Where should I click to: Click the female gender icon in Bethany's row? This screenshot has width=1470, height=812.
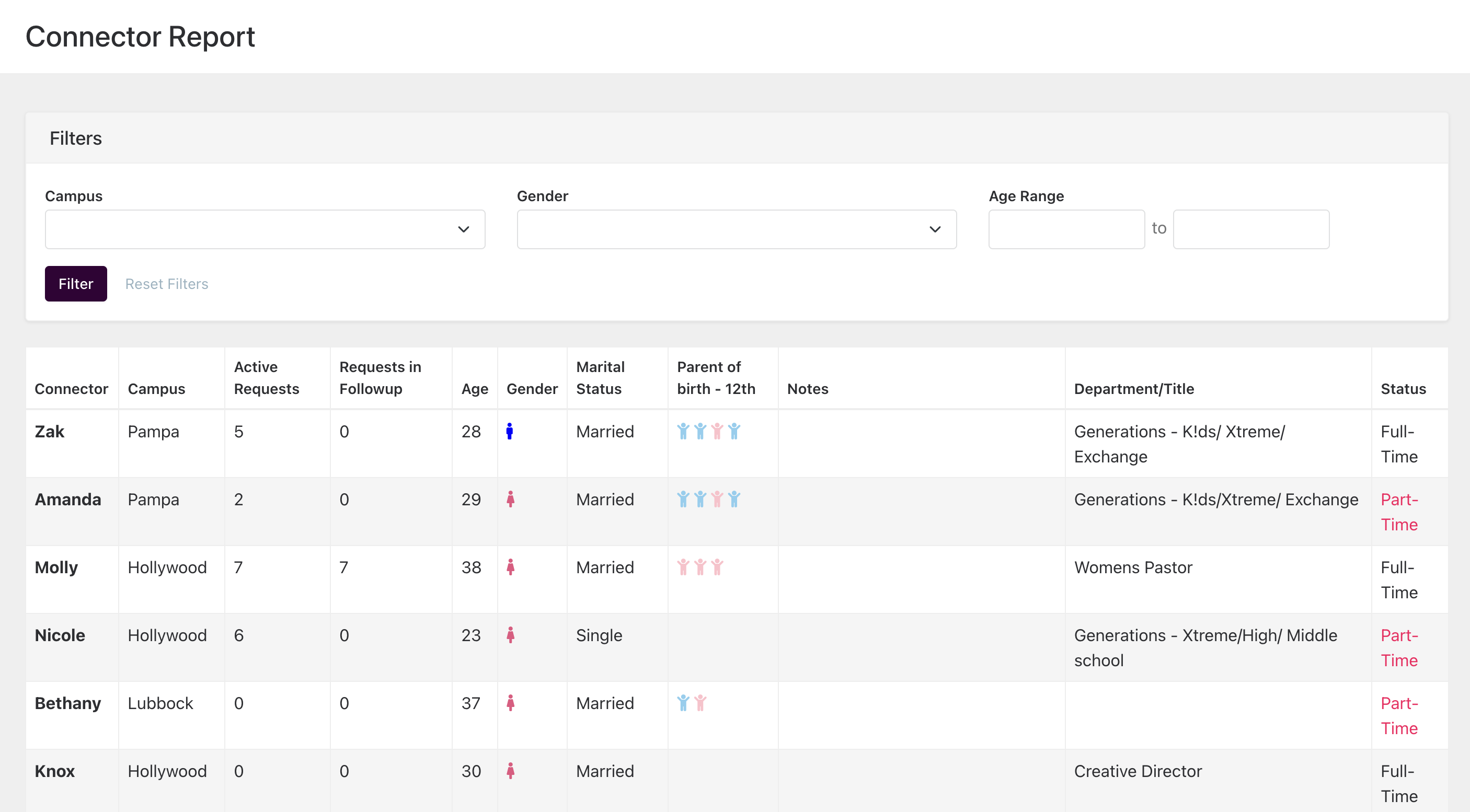pos(510,702)
